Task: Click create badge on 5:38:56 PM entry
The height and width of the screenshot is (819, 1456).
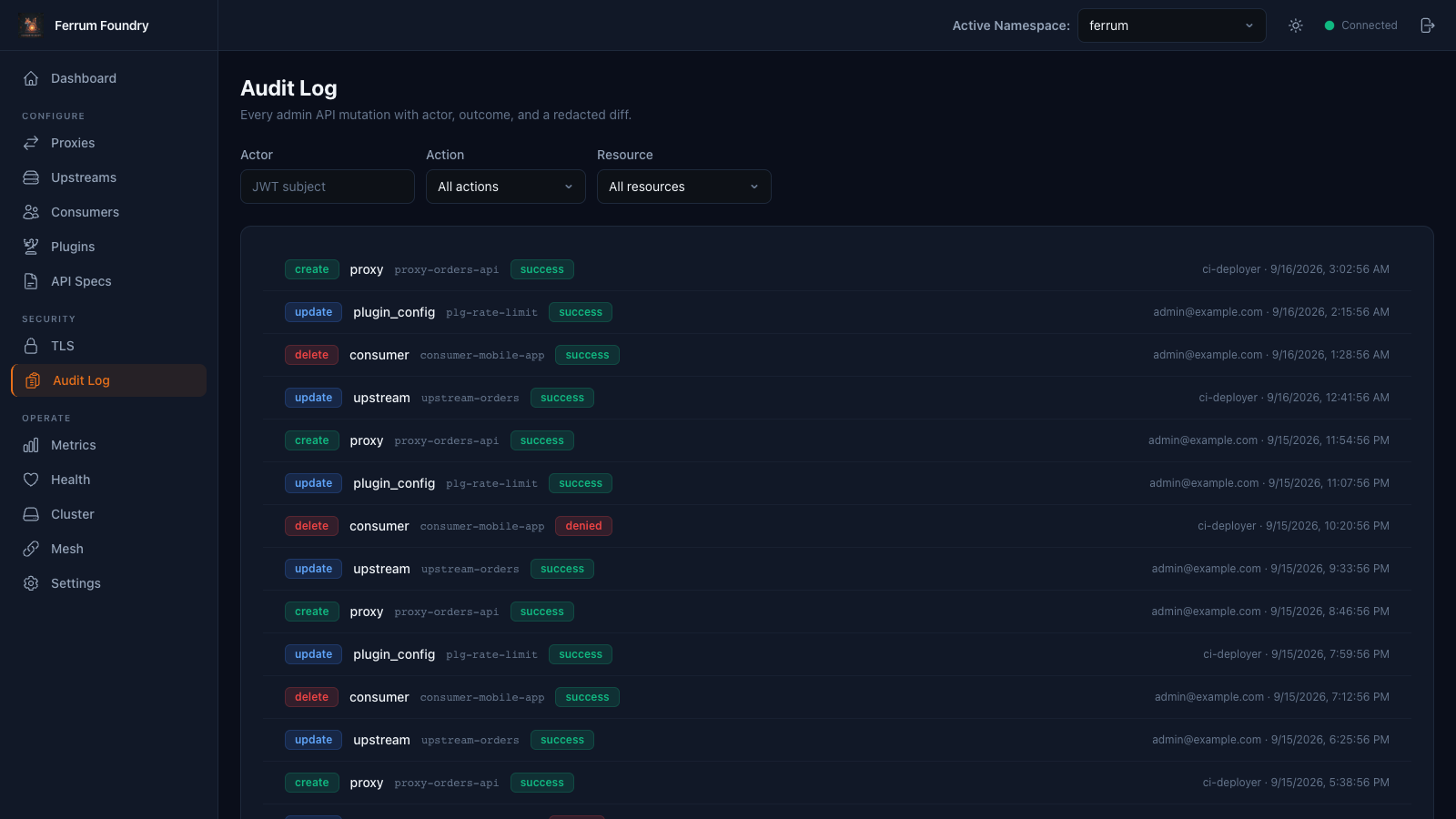Action: point(312,783)
